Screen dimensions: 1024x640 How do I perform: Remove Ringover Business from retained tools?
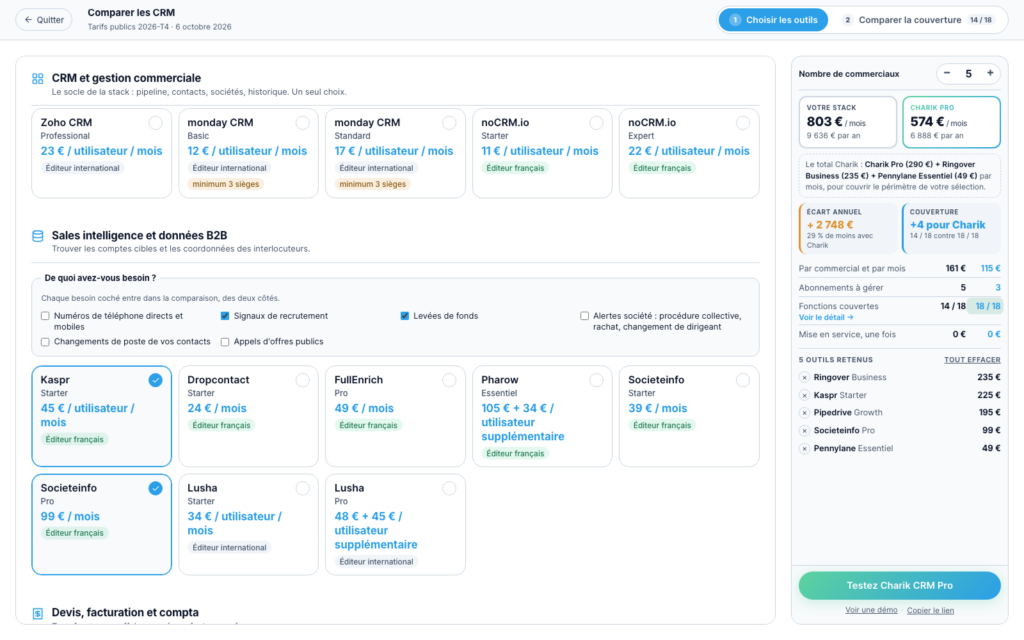(x=805, y=377)
